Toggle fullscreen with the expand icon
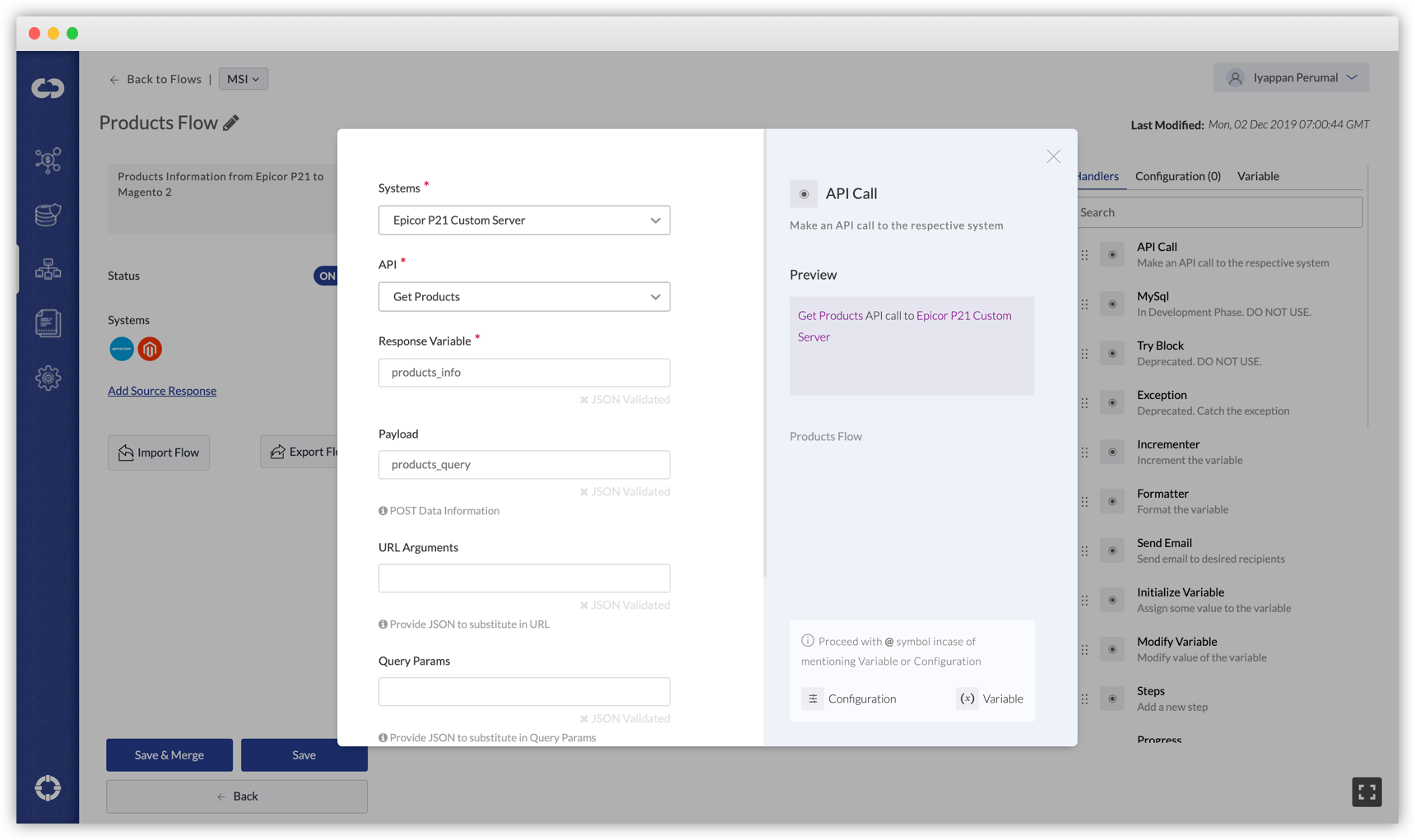The height and width of the screenshot is (840, 1415). tap(1366, 791)
